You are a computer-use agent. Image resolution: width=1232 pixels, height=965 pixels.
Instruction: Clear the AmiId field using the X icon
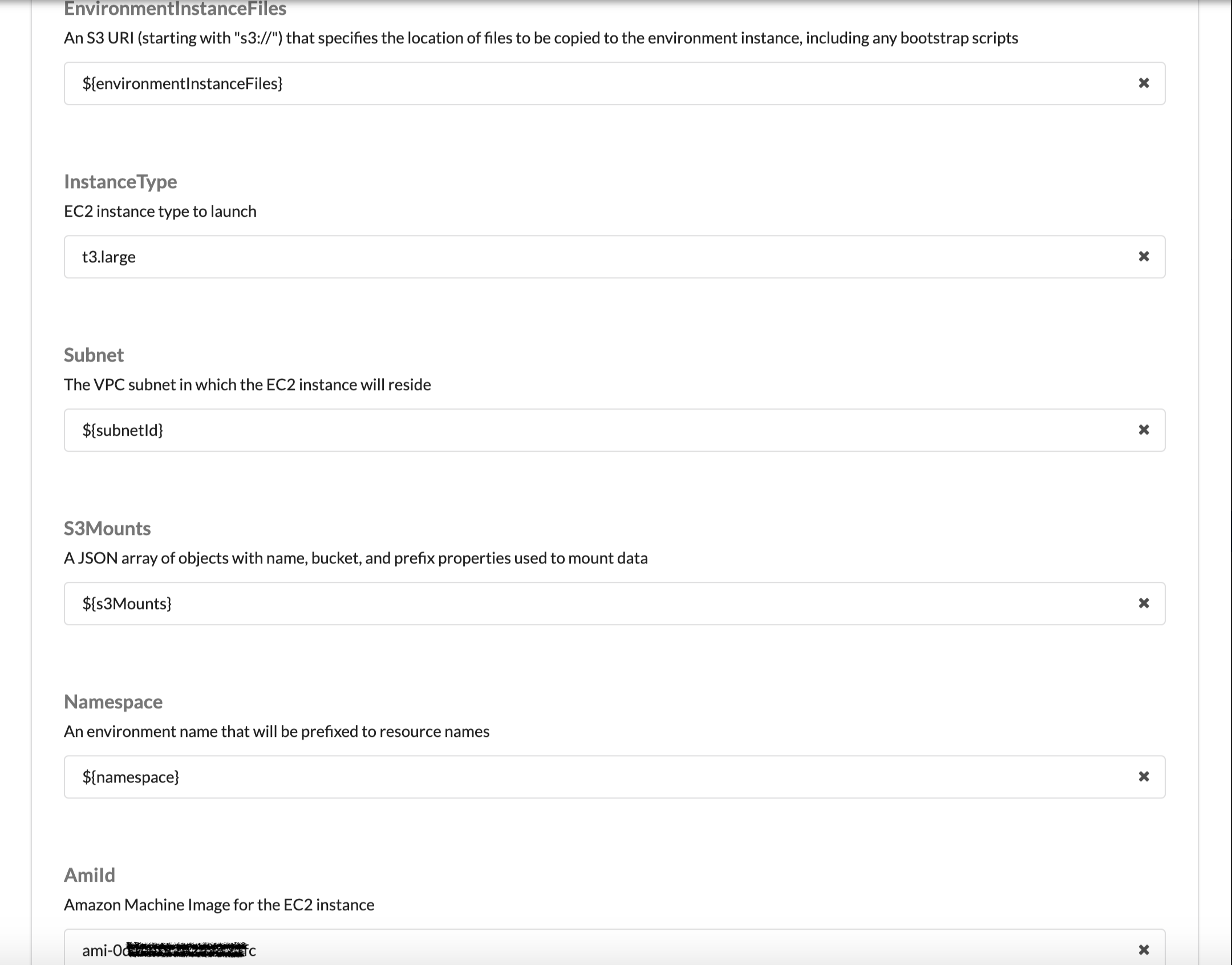[x=1144, y=950]
